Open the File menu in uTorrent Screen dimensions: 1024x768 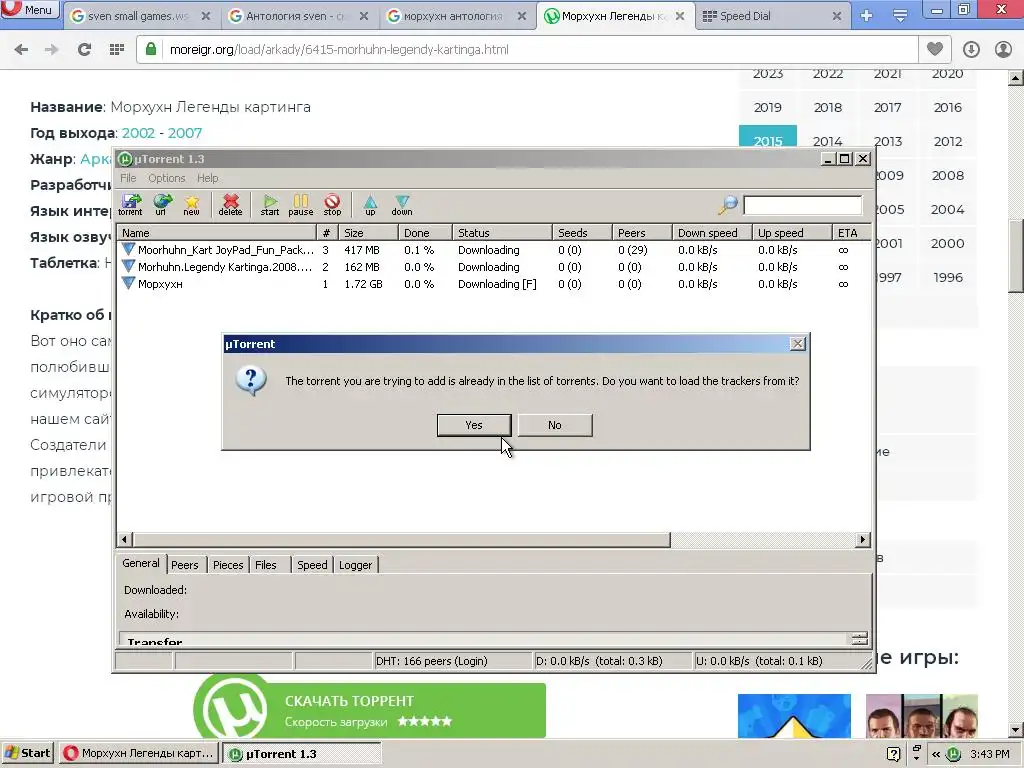128,178
